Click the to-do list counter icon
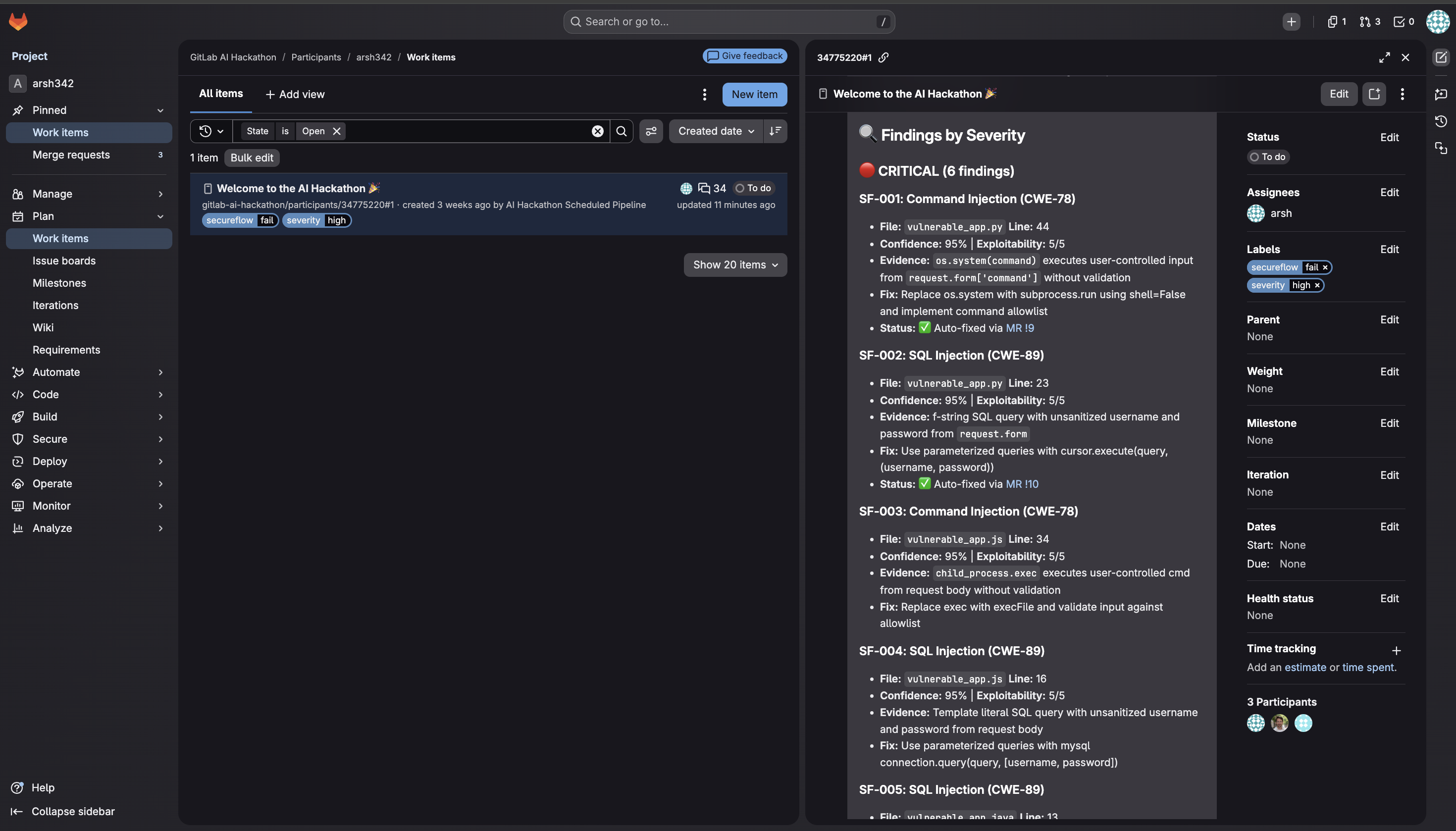 (x=1404, y=22)
